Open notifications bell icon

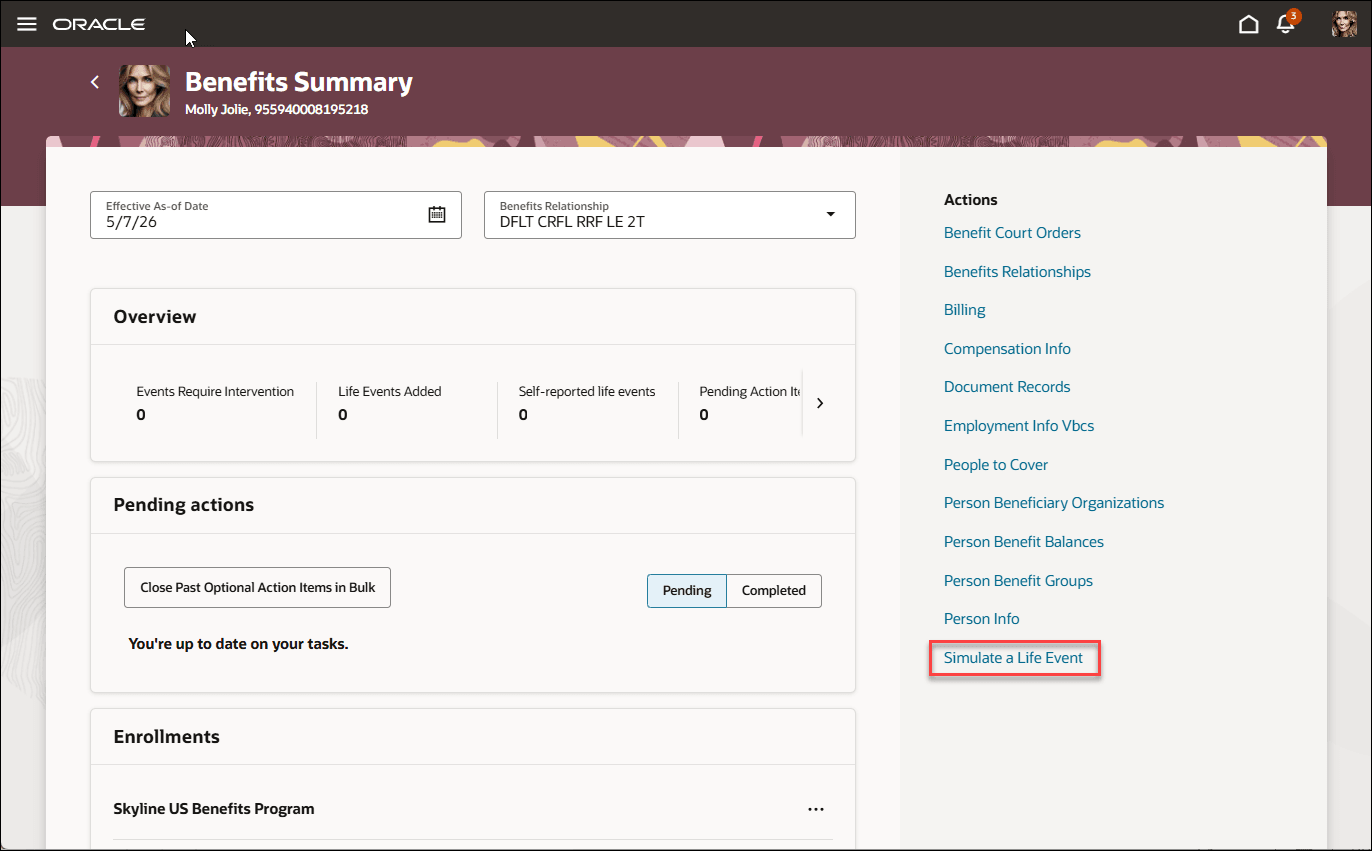tap(1287, 23)
